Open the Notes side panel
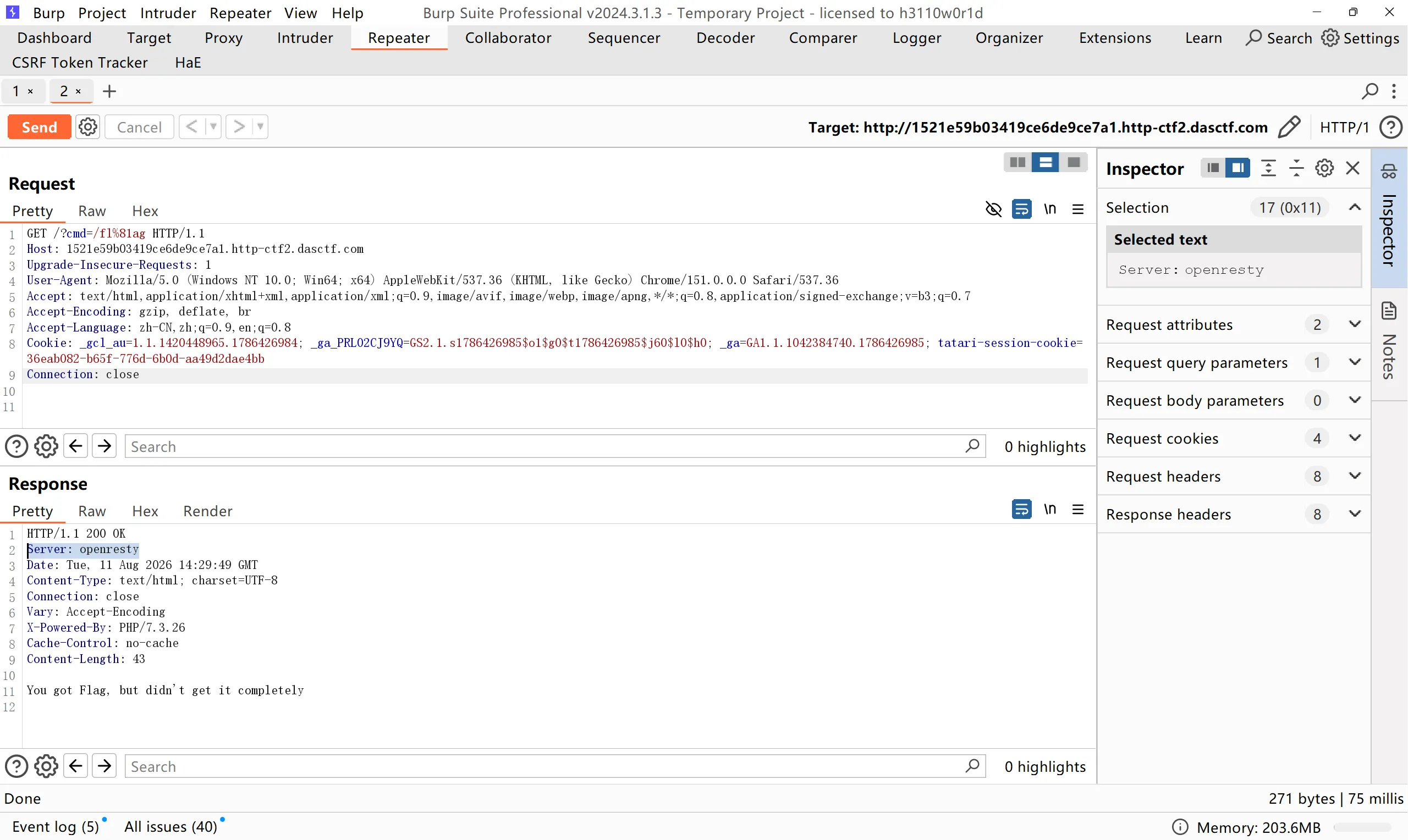The image size is (1408, 840). tap(1389, 341)
